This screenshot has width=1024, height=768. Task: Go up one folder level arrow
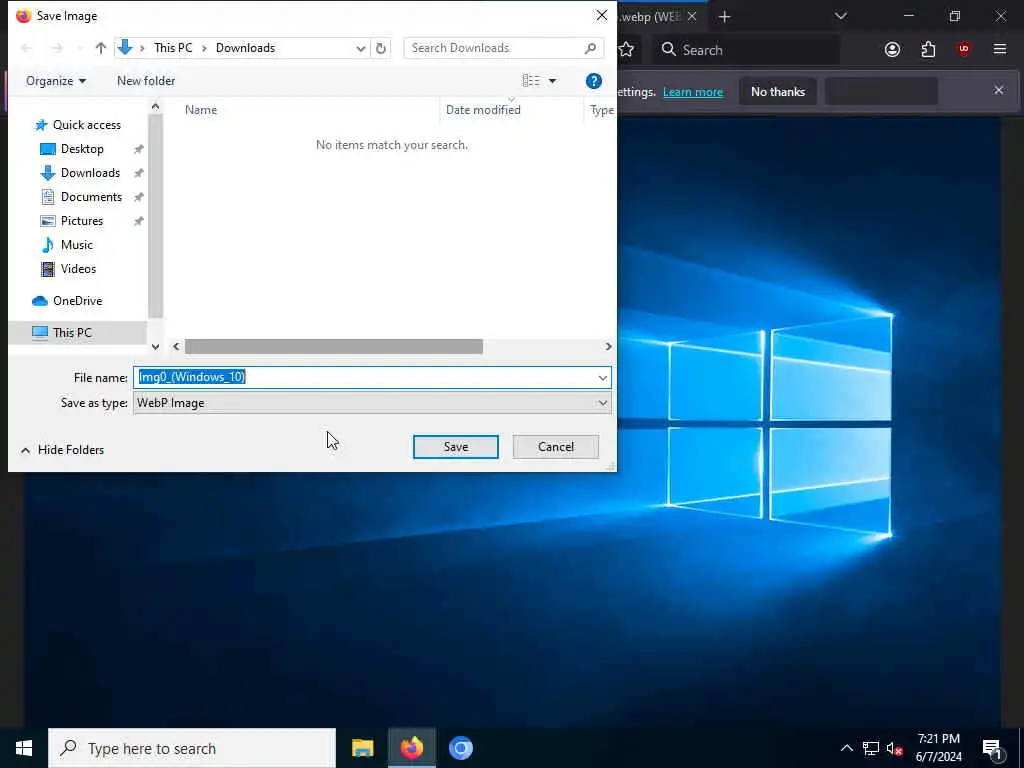[x=101, y=48]
